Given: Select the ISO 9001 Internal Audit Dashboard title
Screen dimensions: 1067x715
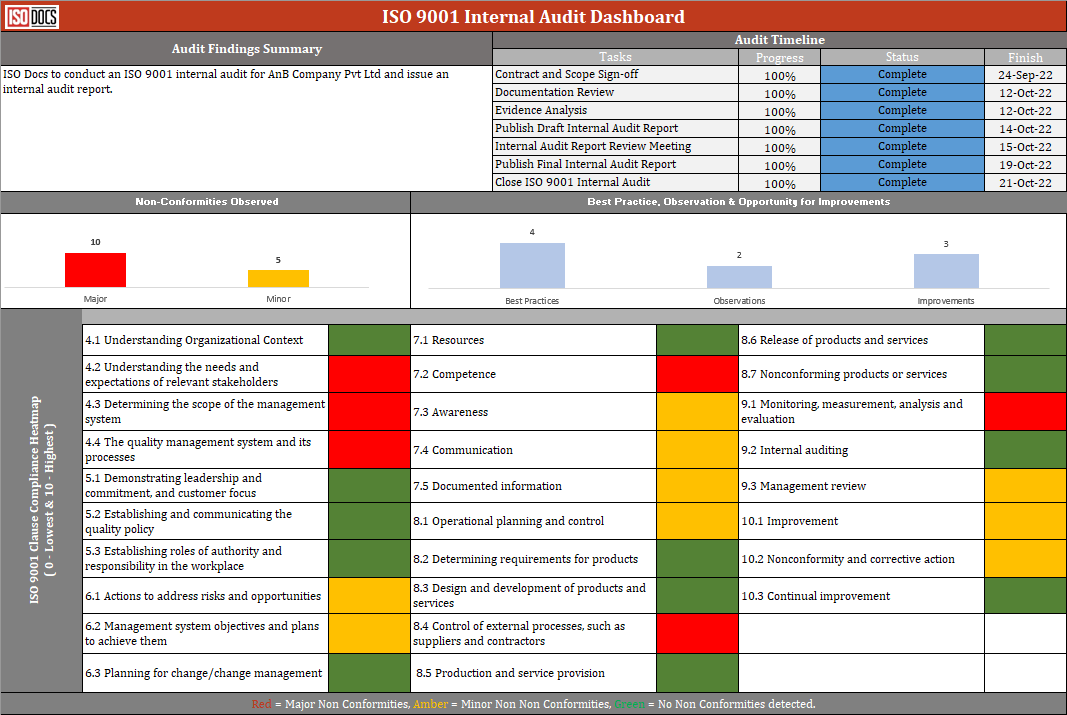Looking at the screenshot, I should [533, 17].
